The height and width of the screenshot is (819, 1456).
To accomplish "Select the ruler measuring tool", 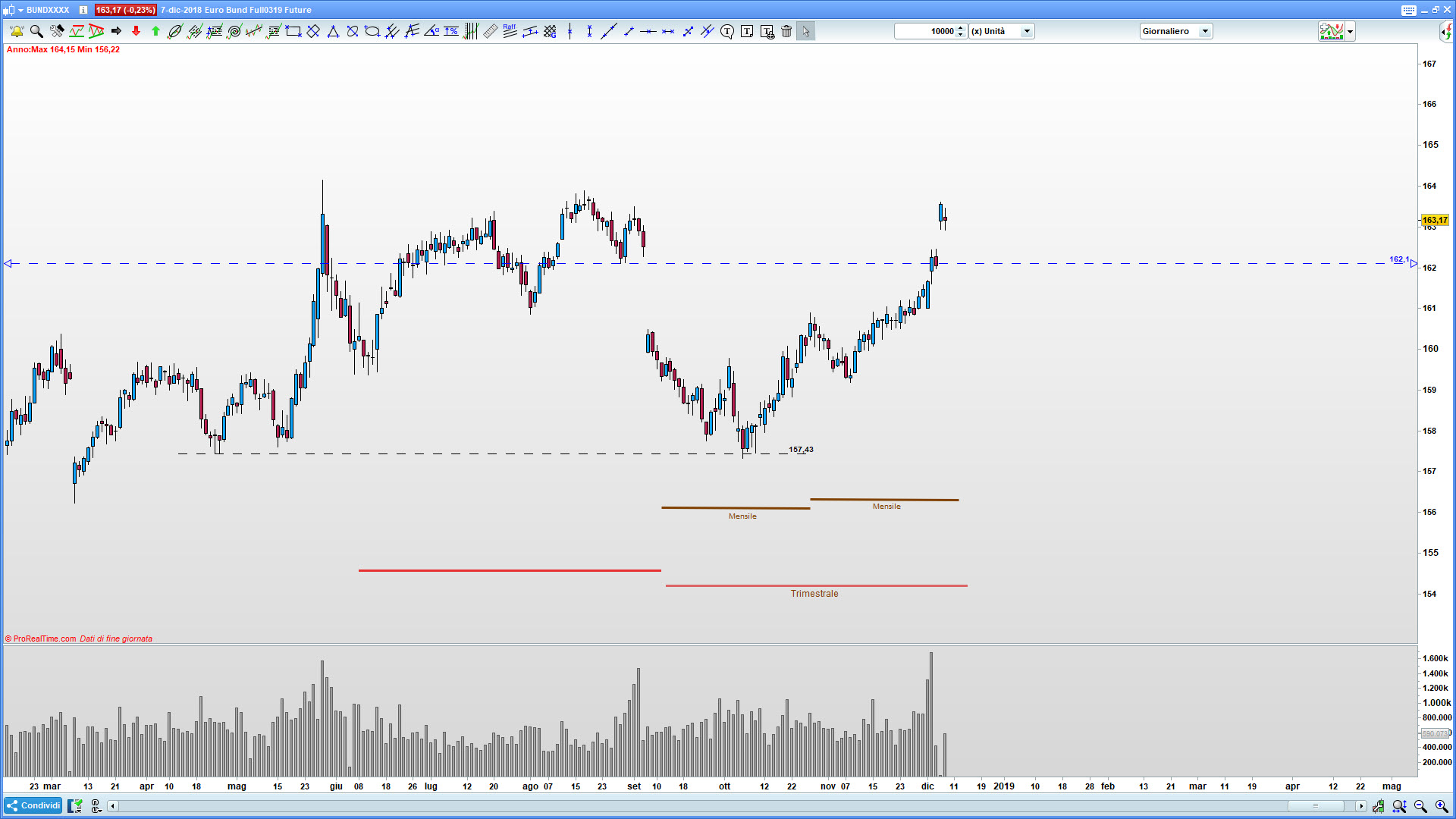I will pos(491,31).
